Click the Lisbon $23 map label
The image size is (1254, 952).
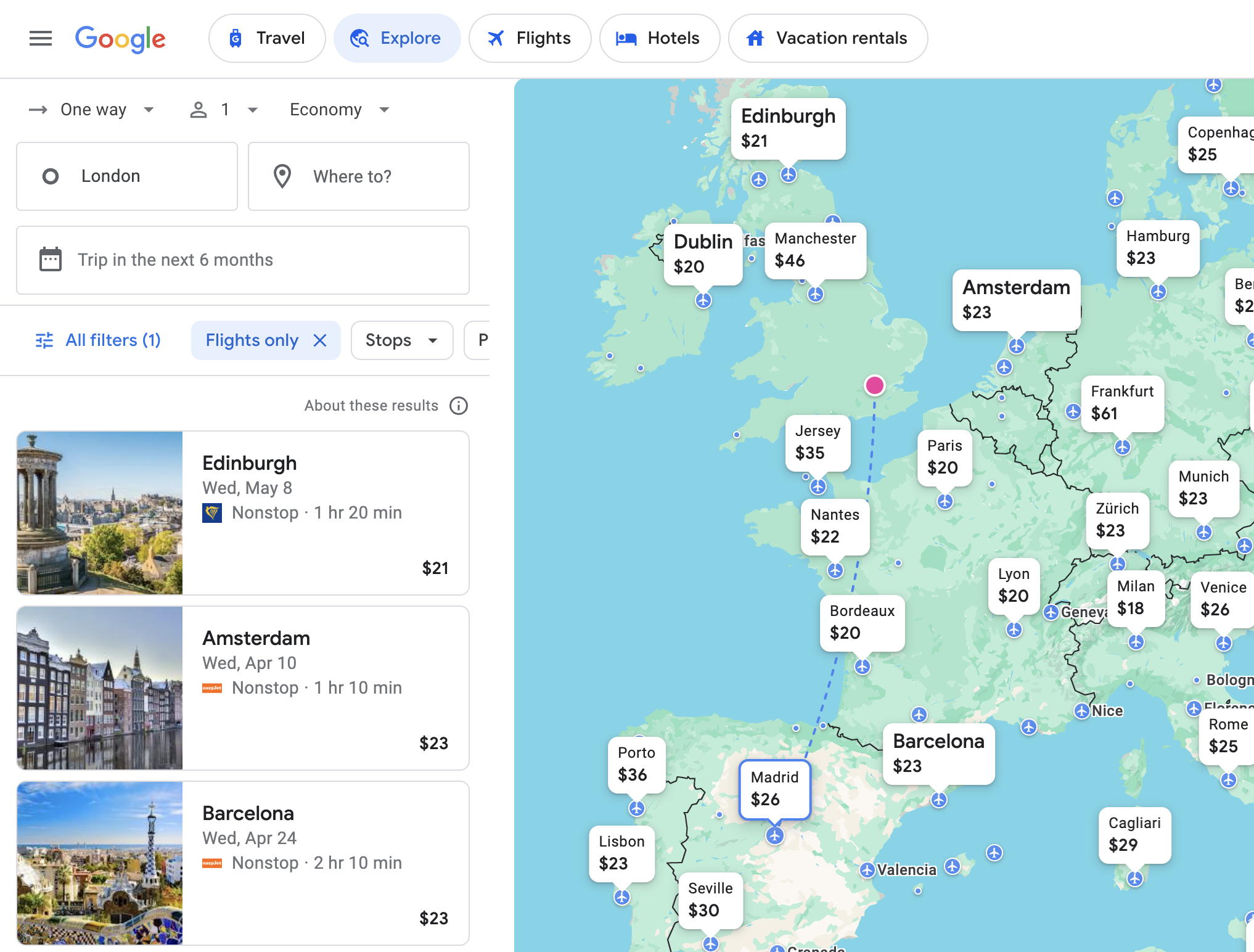pyautogui.click(x=621, y=853)
